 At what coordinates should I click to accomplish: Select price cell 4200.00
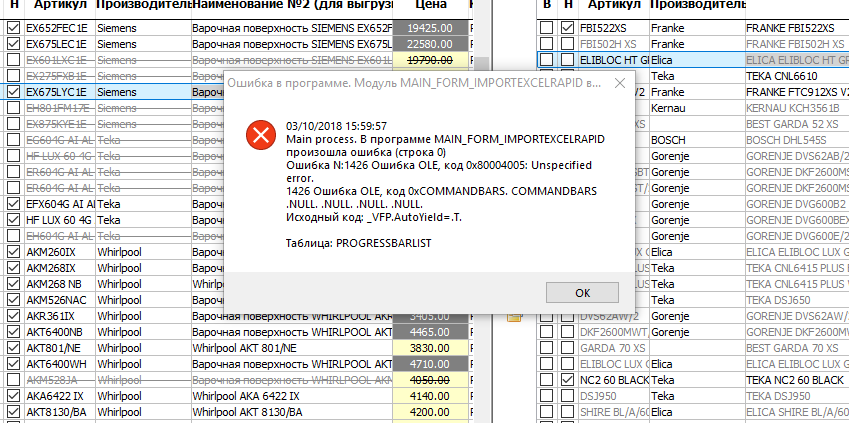coord(430,412)
